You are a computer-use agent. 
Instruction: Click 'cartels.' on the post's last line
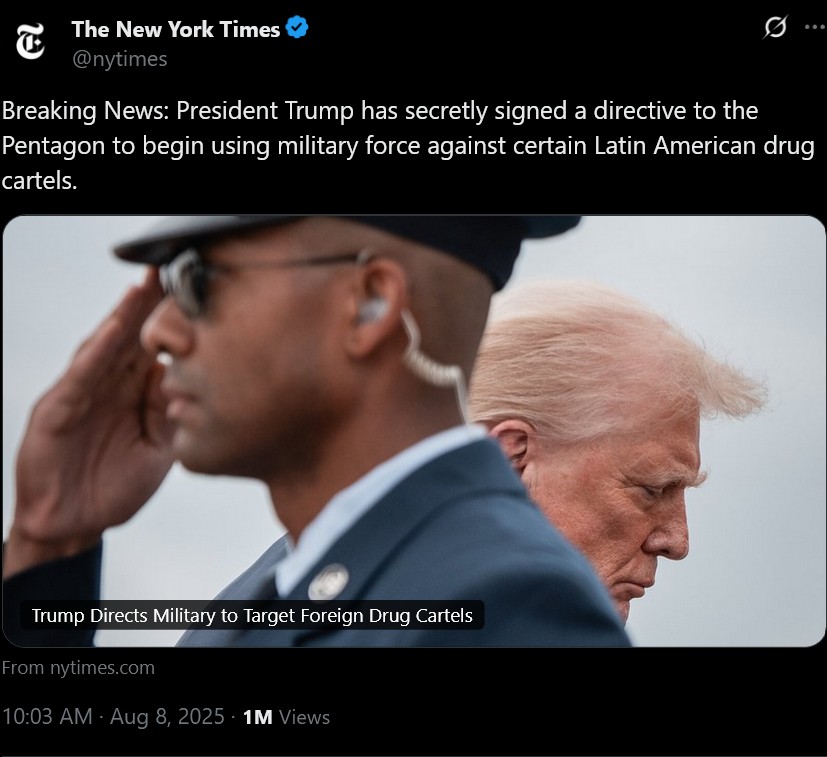[40, 181]
